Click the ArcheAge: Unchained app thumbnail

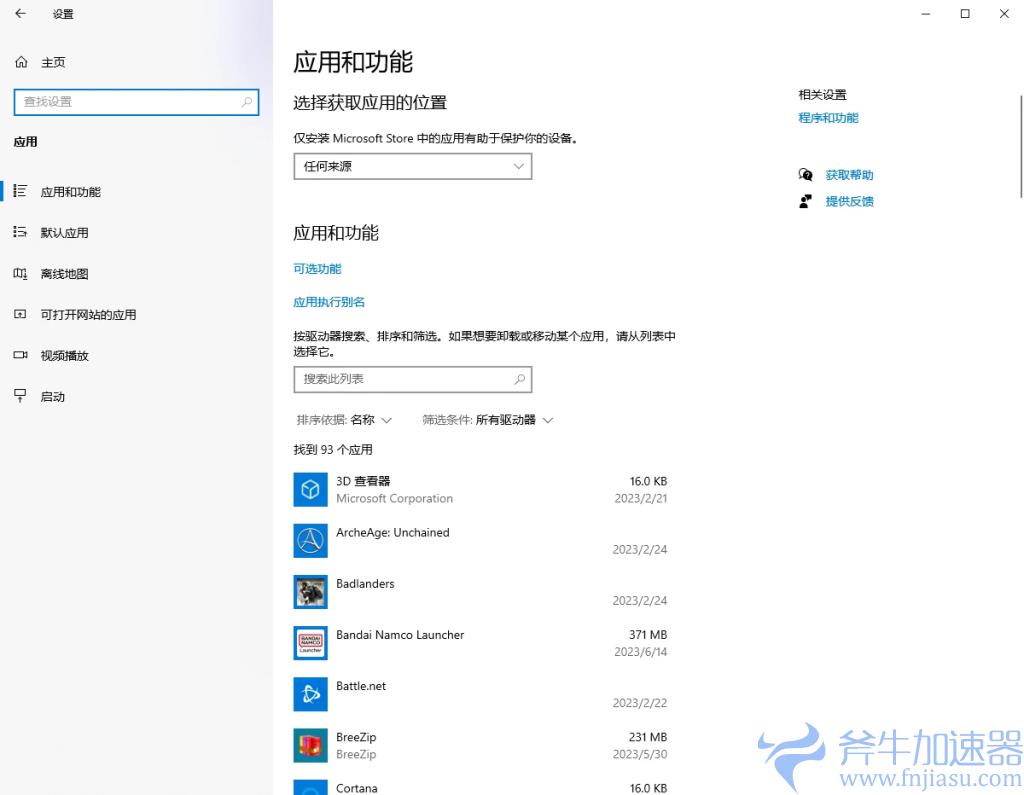click(x=310, y=540)
